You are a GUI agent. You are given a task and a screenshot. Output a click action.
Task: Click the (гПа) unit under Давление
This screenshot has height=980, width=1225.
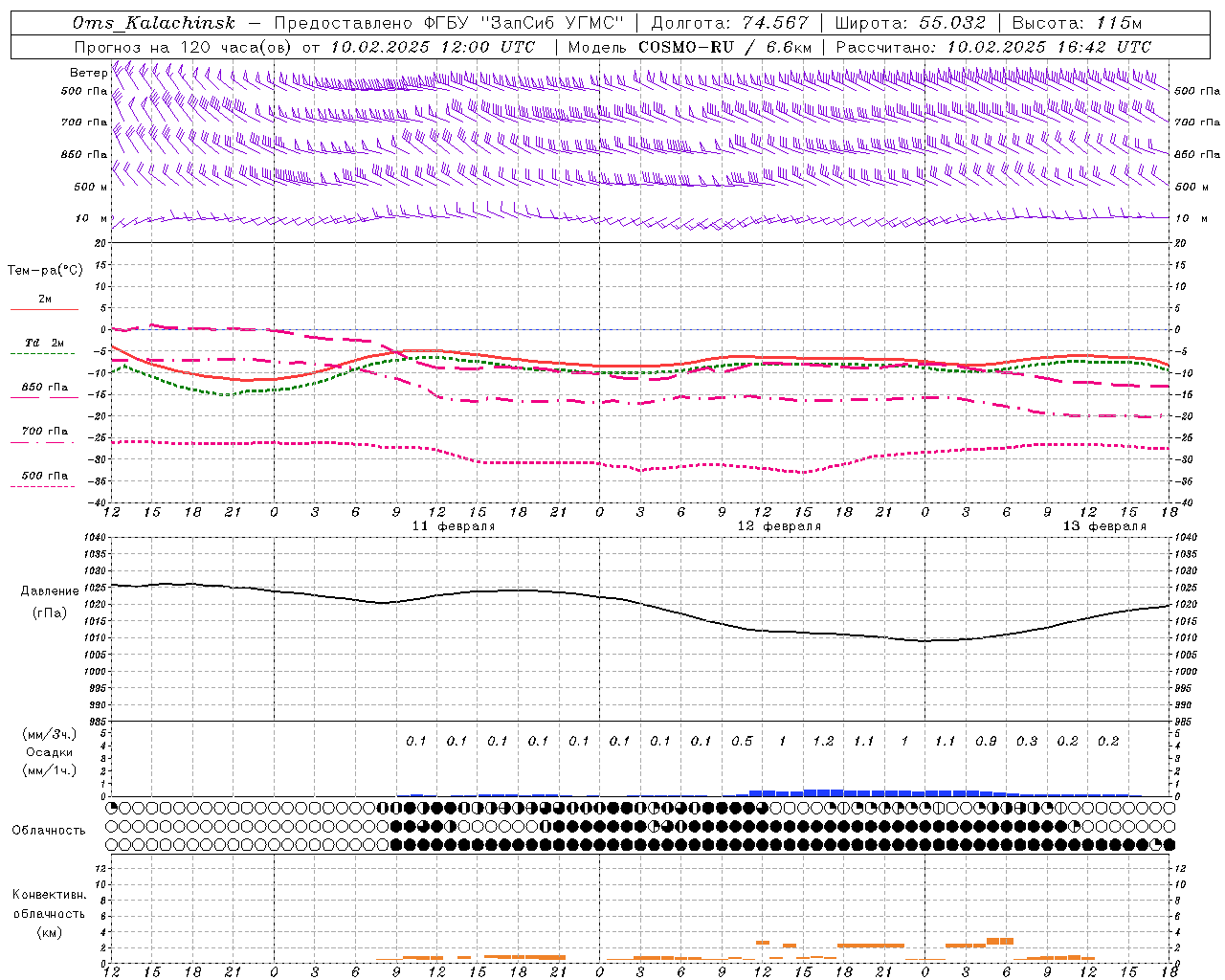[x=50, y=612]
